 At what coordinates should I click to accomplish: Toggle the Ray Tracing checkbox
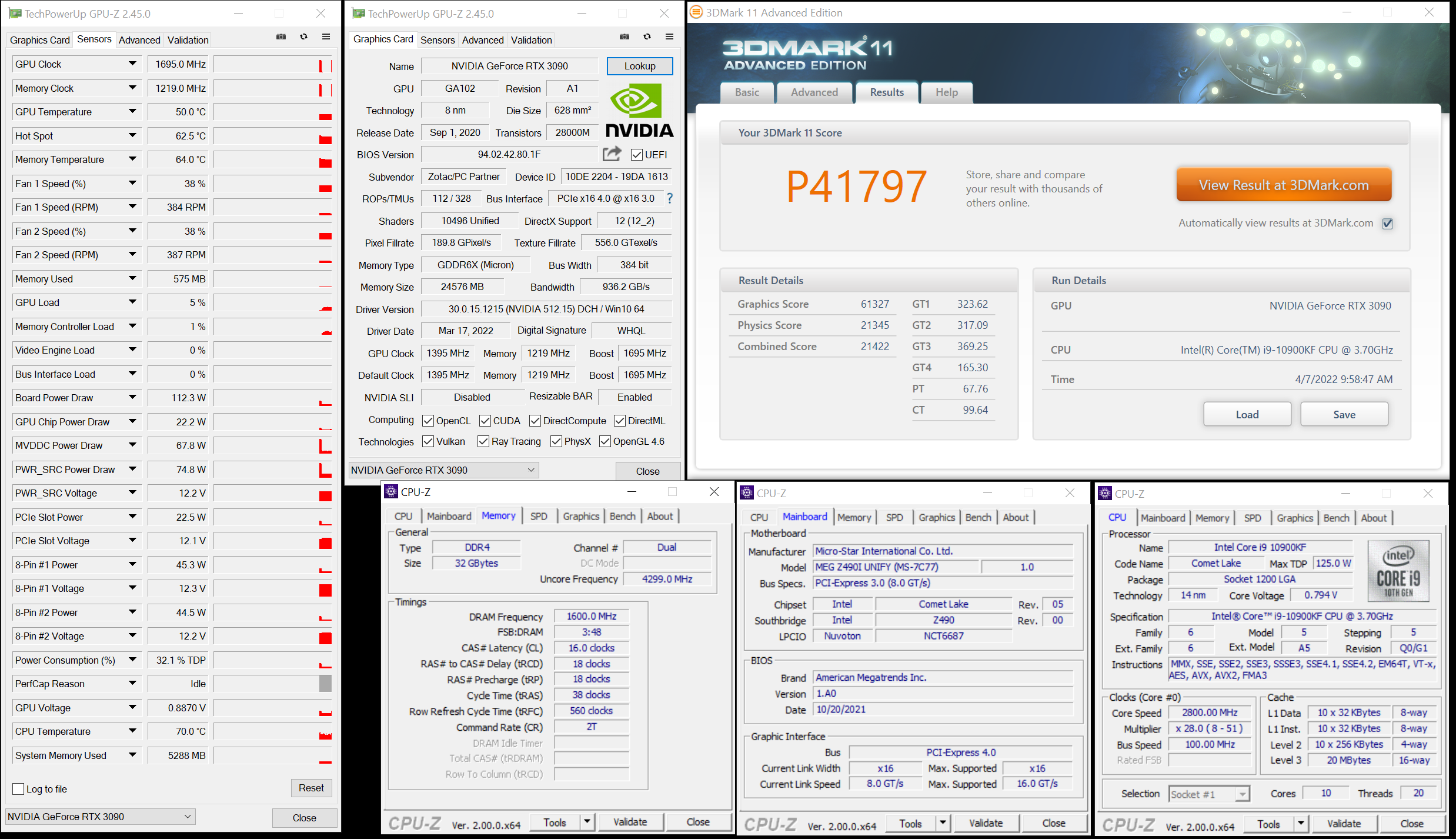pos(483,441)
